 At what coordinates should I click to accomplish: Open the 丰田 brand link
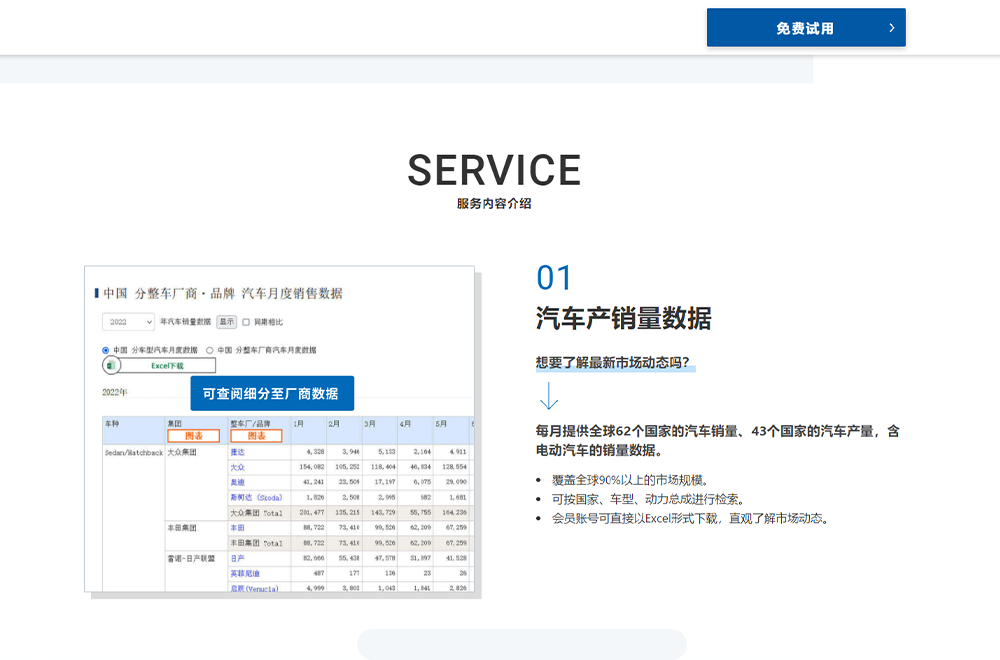[237, 528]
